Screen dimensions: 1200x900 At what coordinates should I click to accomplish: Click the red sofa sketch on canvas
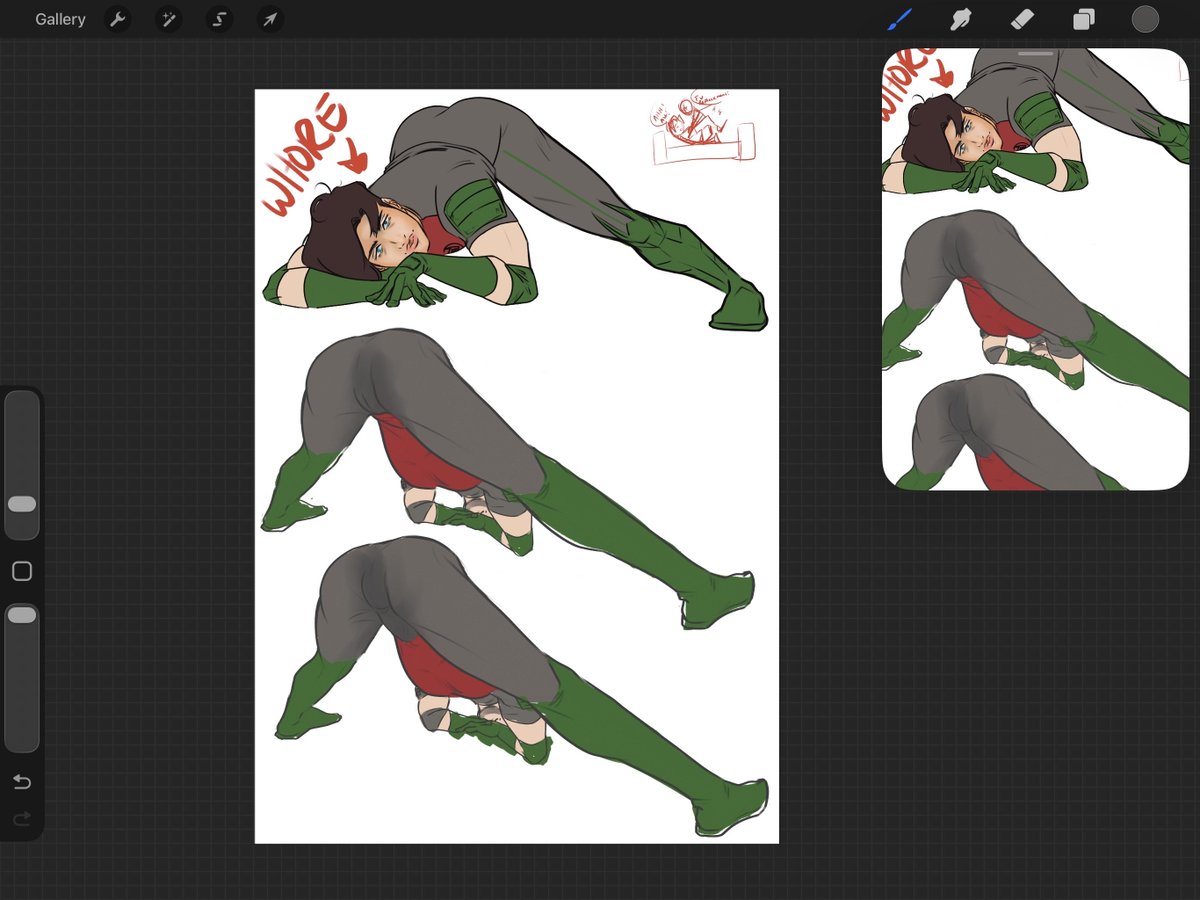pyautogui.click(x=704, y=130)
